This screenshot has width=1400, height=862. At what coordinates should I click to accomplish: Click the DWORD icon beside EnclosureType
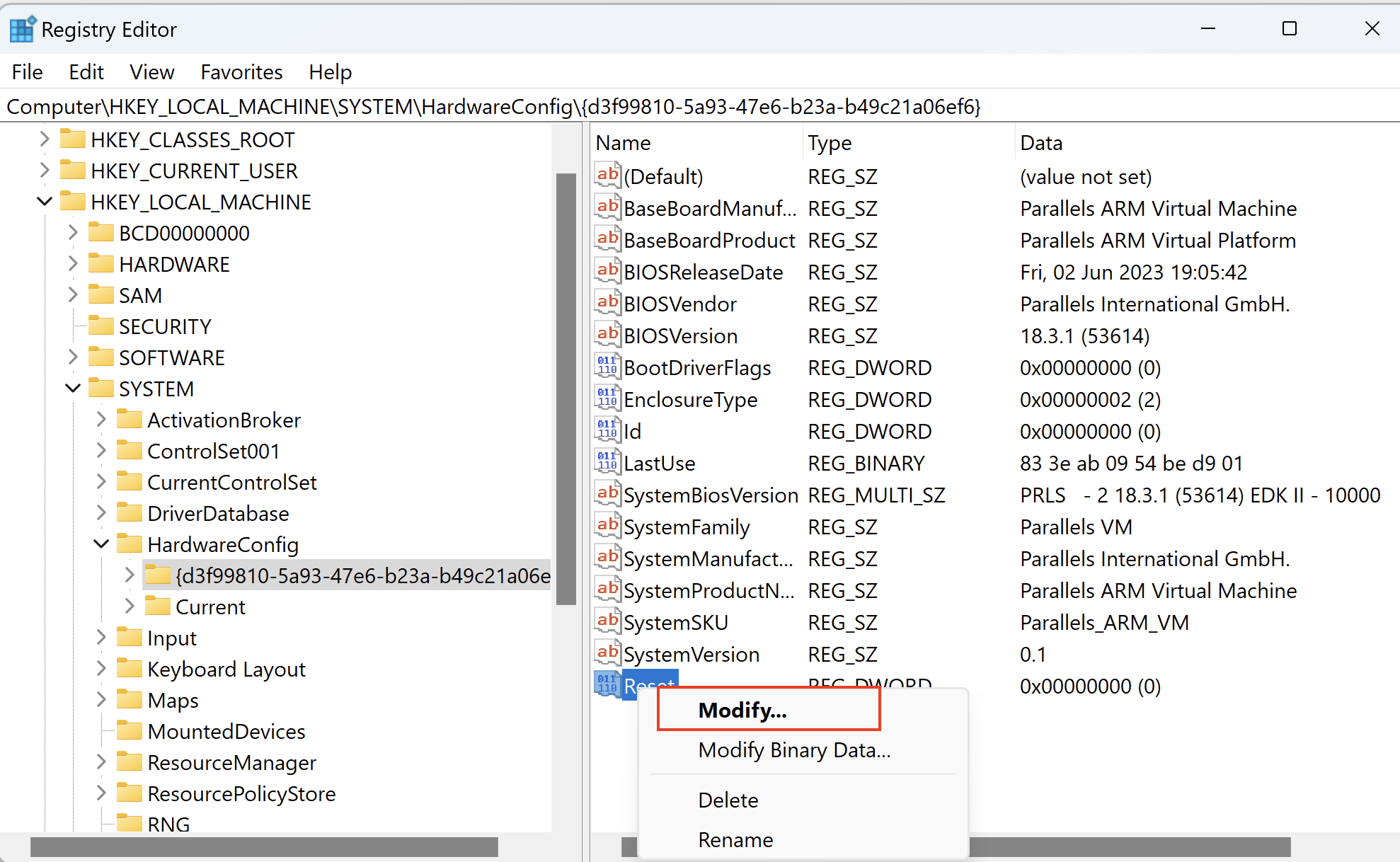point(607,398)
